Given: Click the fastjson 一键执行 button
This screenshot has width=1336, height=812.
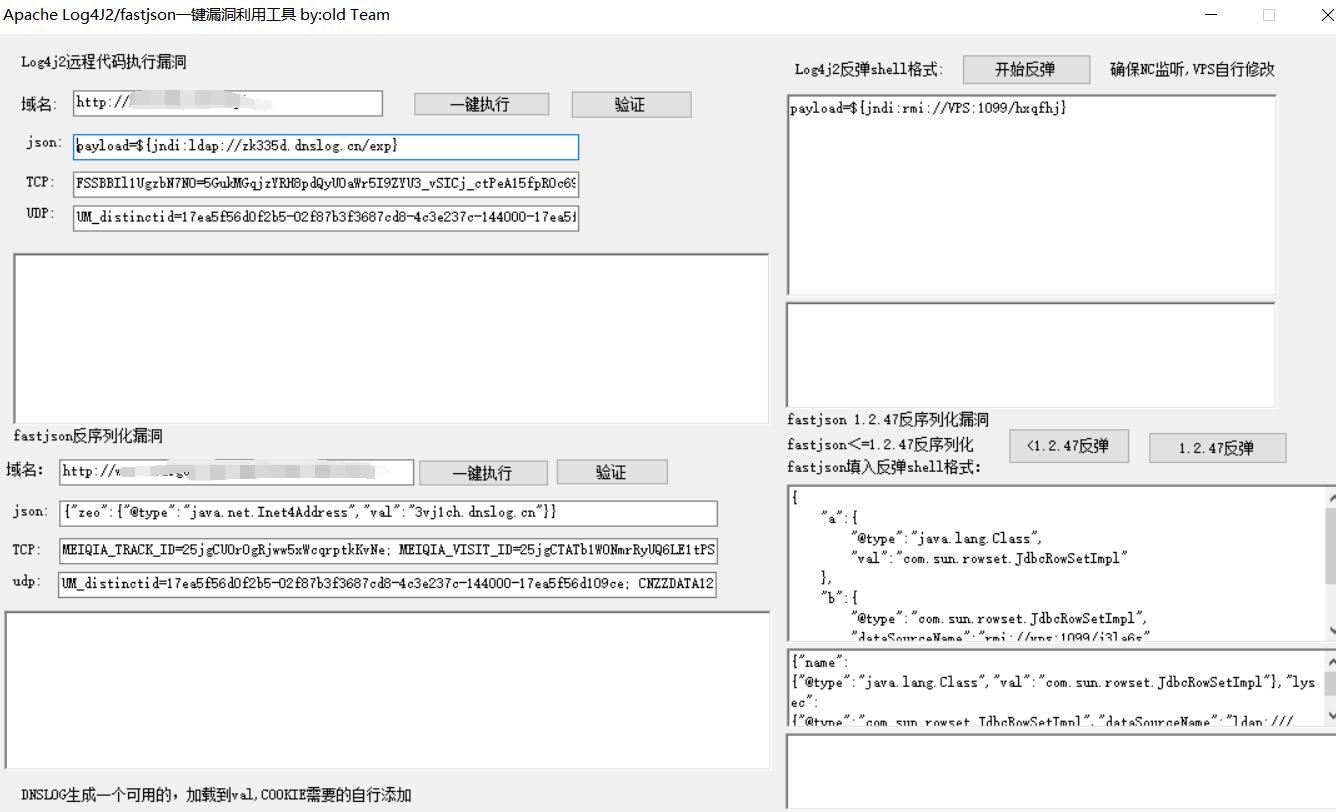Looking at the screenshot, I should coord(483,473).
